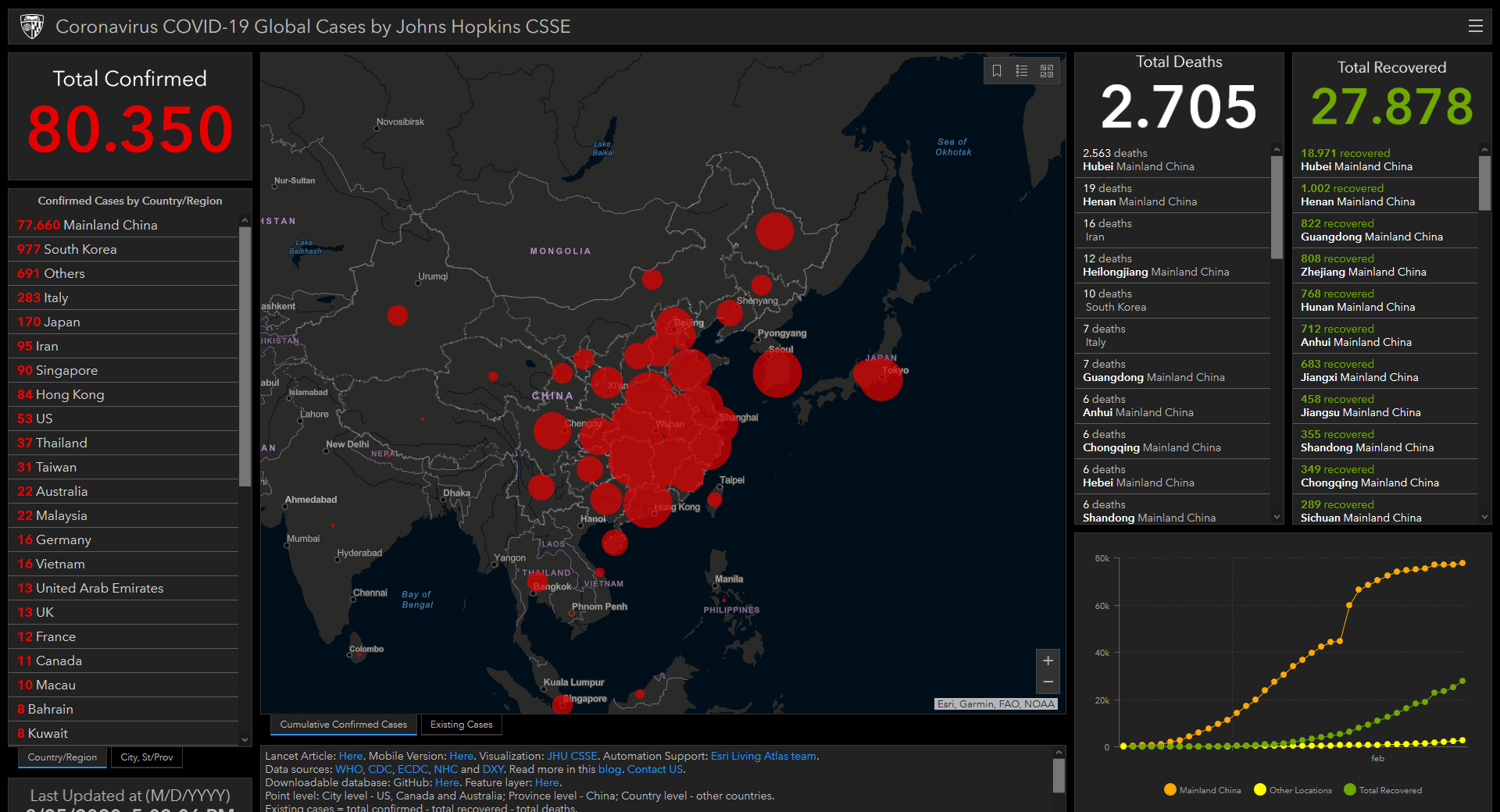Select 16 Germany row

123,540
